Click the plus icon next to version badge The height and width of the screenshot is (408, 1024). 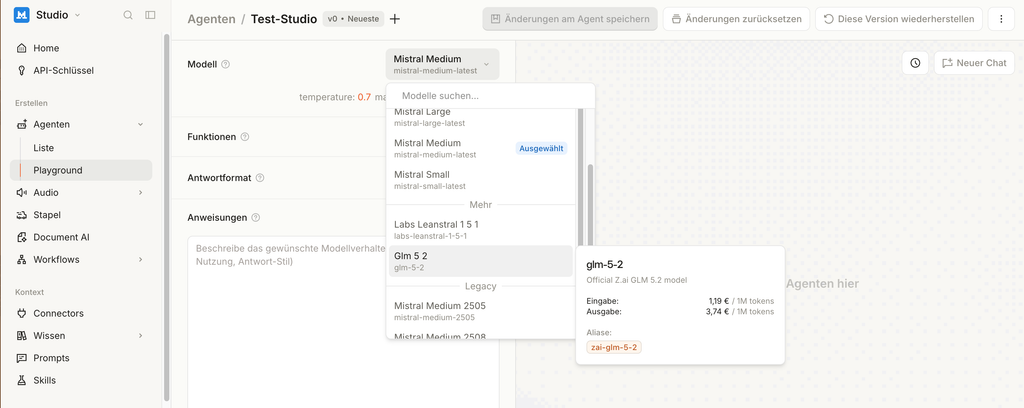pyautogui.click(x=394, y=19)
